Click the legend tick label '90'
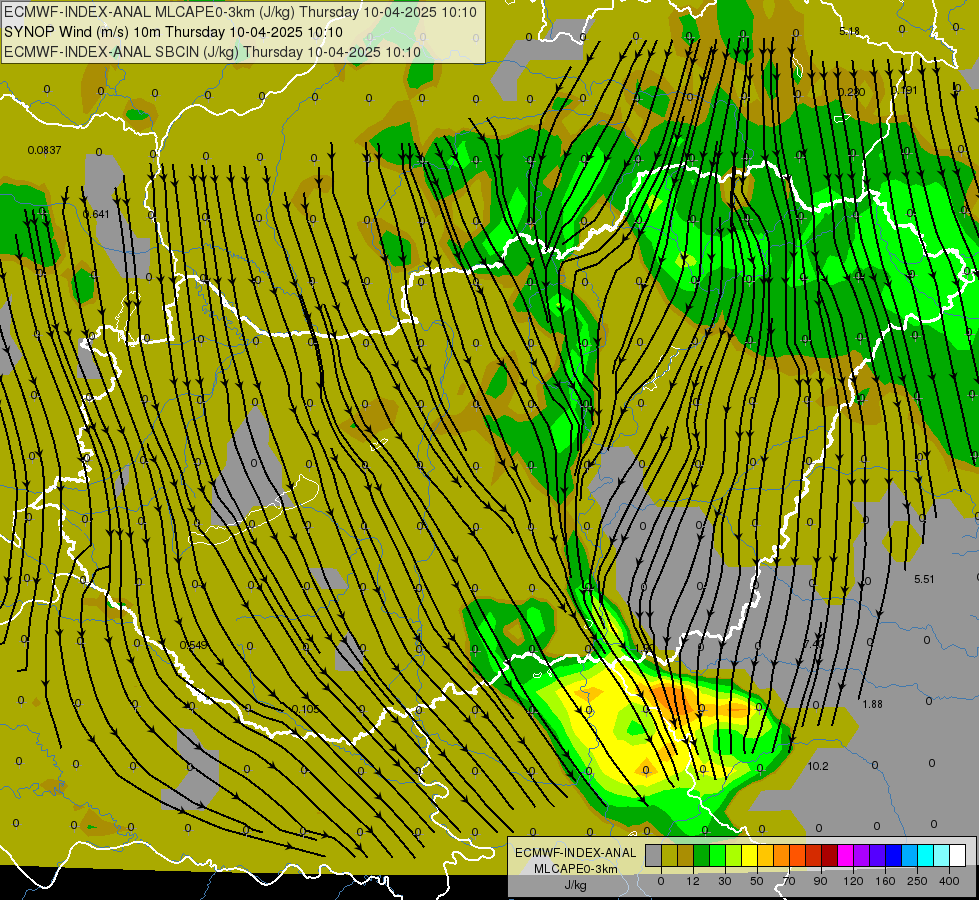The width and height of the screenshot is (979, 900). coord(820,881)
